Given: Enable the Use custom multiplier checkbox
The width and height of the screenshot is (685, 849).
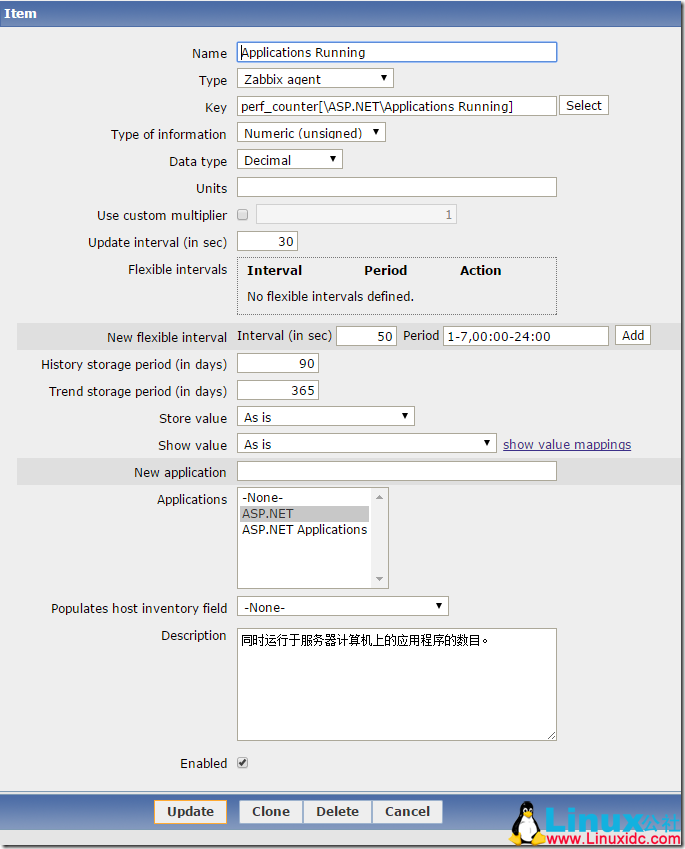Looking at the screenshot, I should [x=240, y=215].
